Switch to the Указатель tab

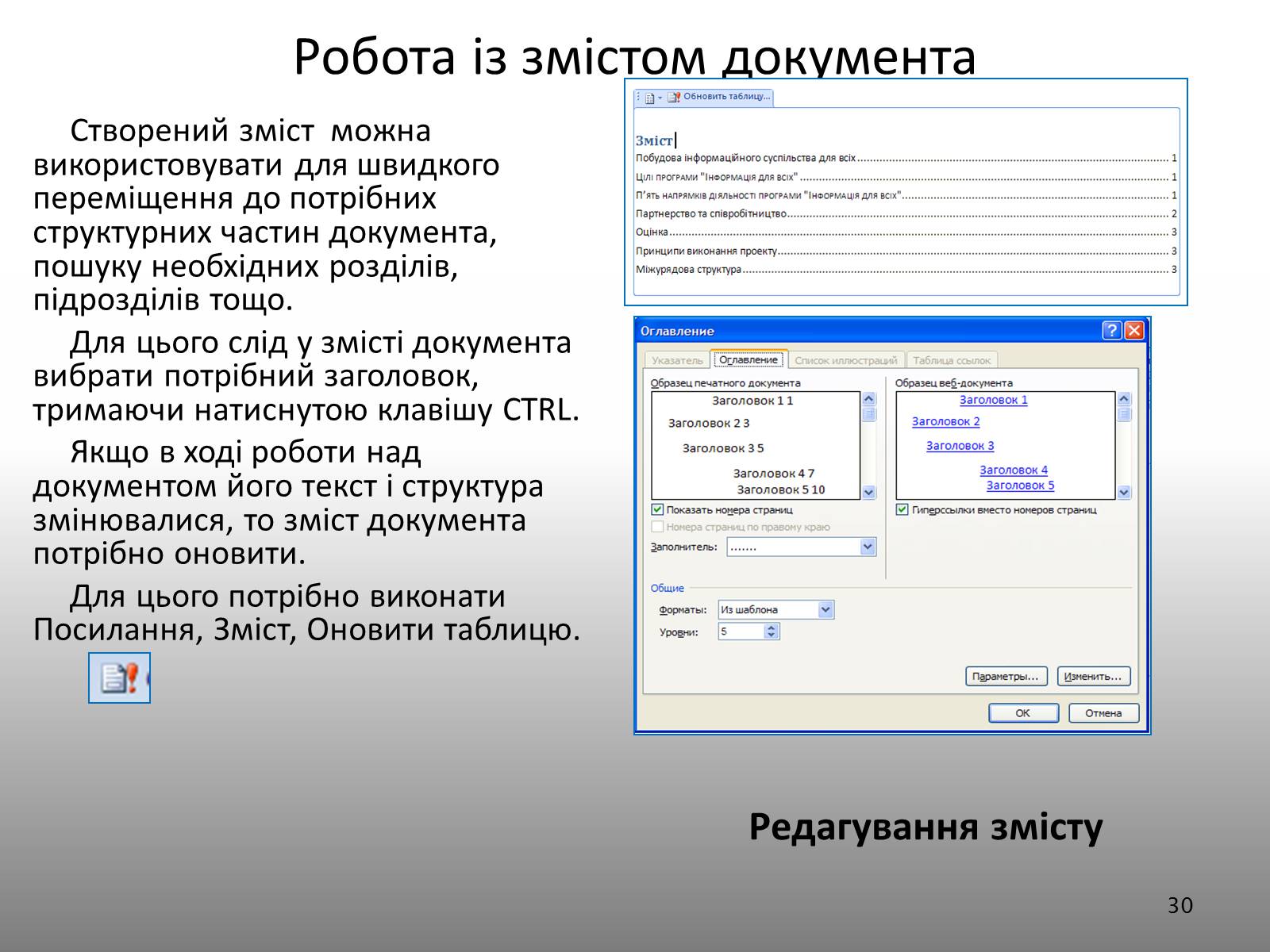[x=677, y=360]
